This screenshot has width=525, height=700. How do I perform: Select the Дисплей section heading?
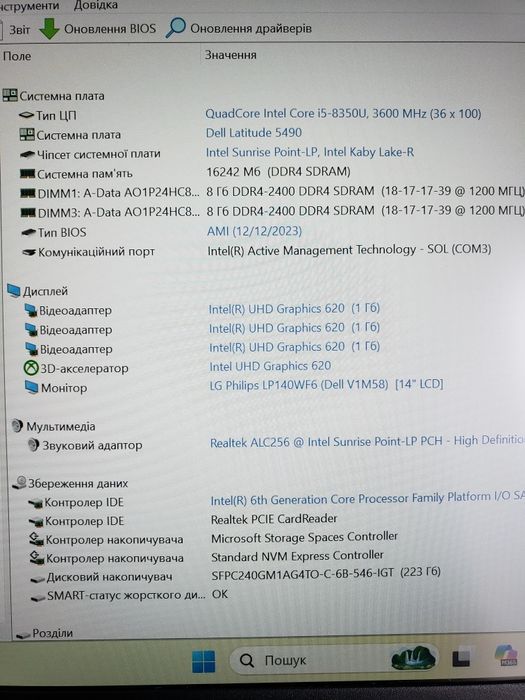pyautogui.click(x=45, y=292)
